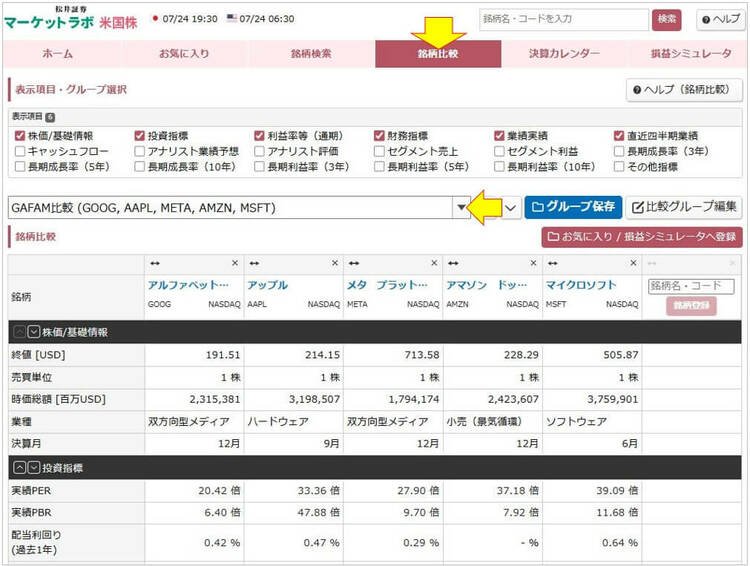Enable セグメント利益 checkbox
Image resolution: width=750 pixels, height=566 pixels.
[499, 151]
